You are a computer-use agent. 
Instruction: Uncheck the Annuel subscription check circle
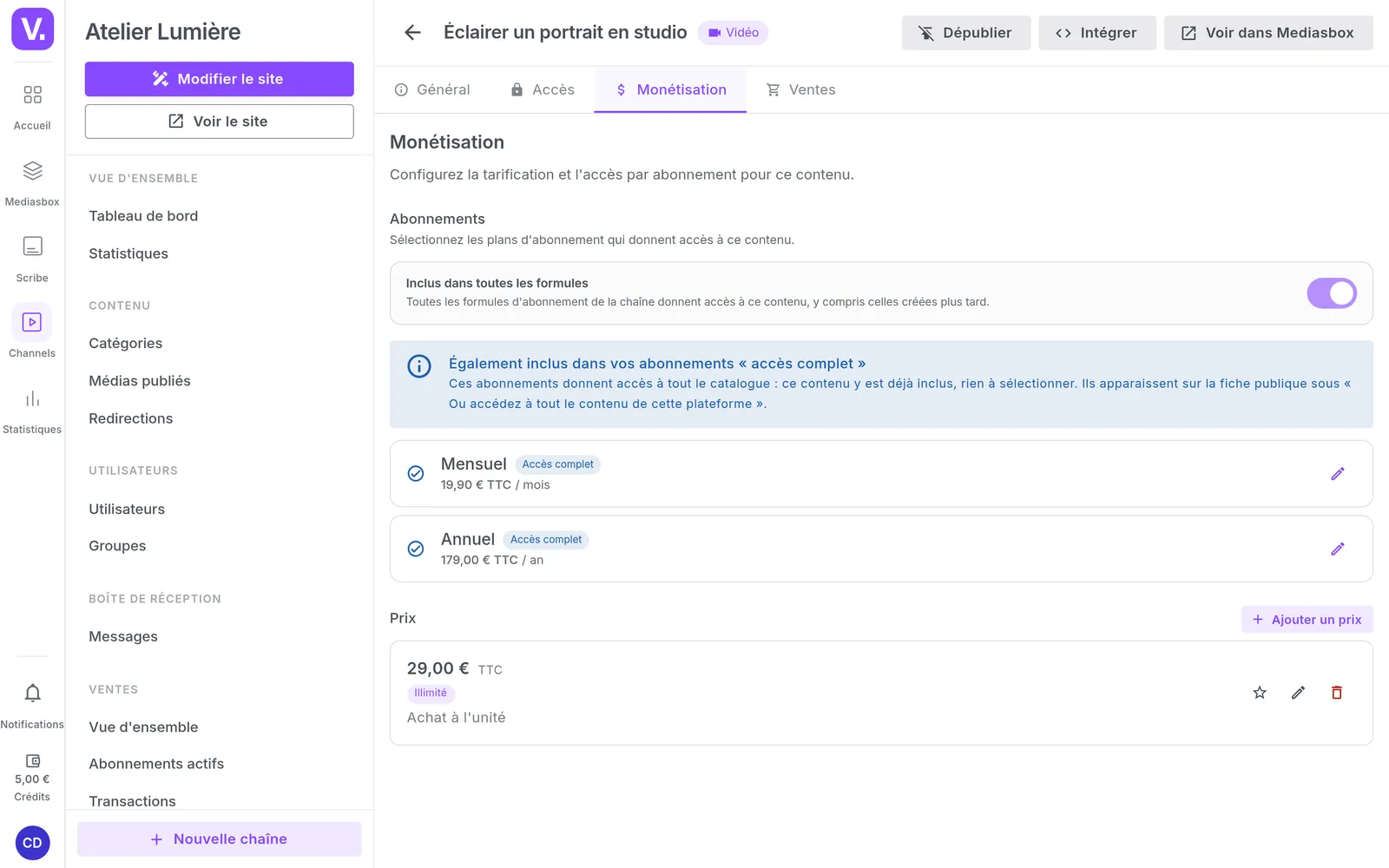click(416, 549)
